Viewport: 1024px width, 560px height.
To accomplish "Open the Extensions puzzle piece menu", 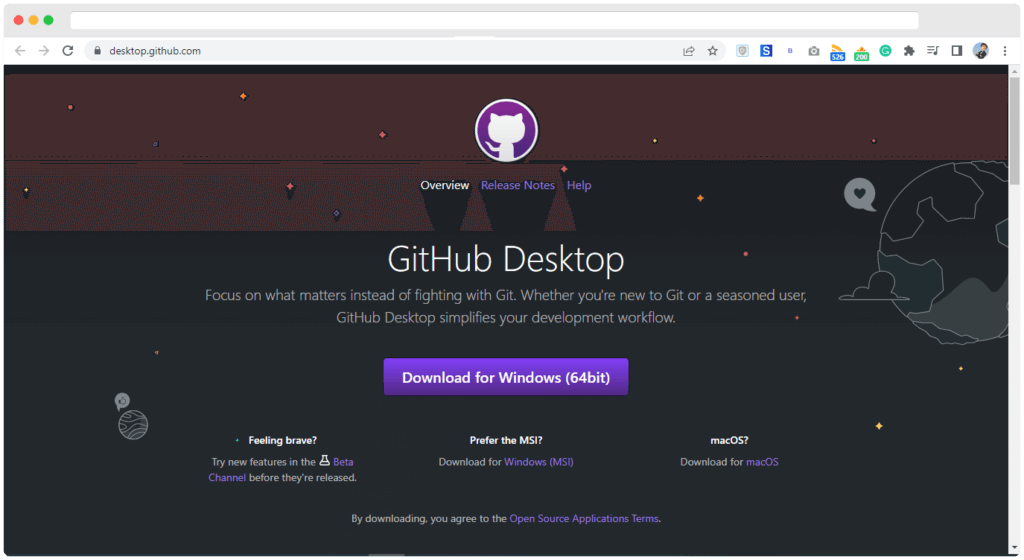I will point(909,51).
